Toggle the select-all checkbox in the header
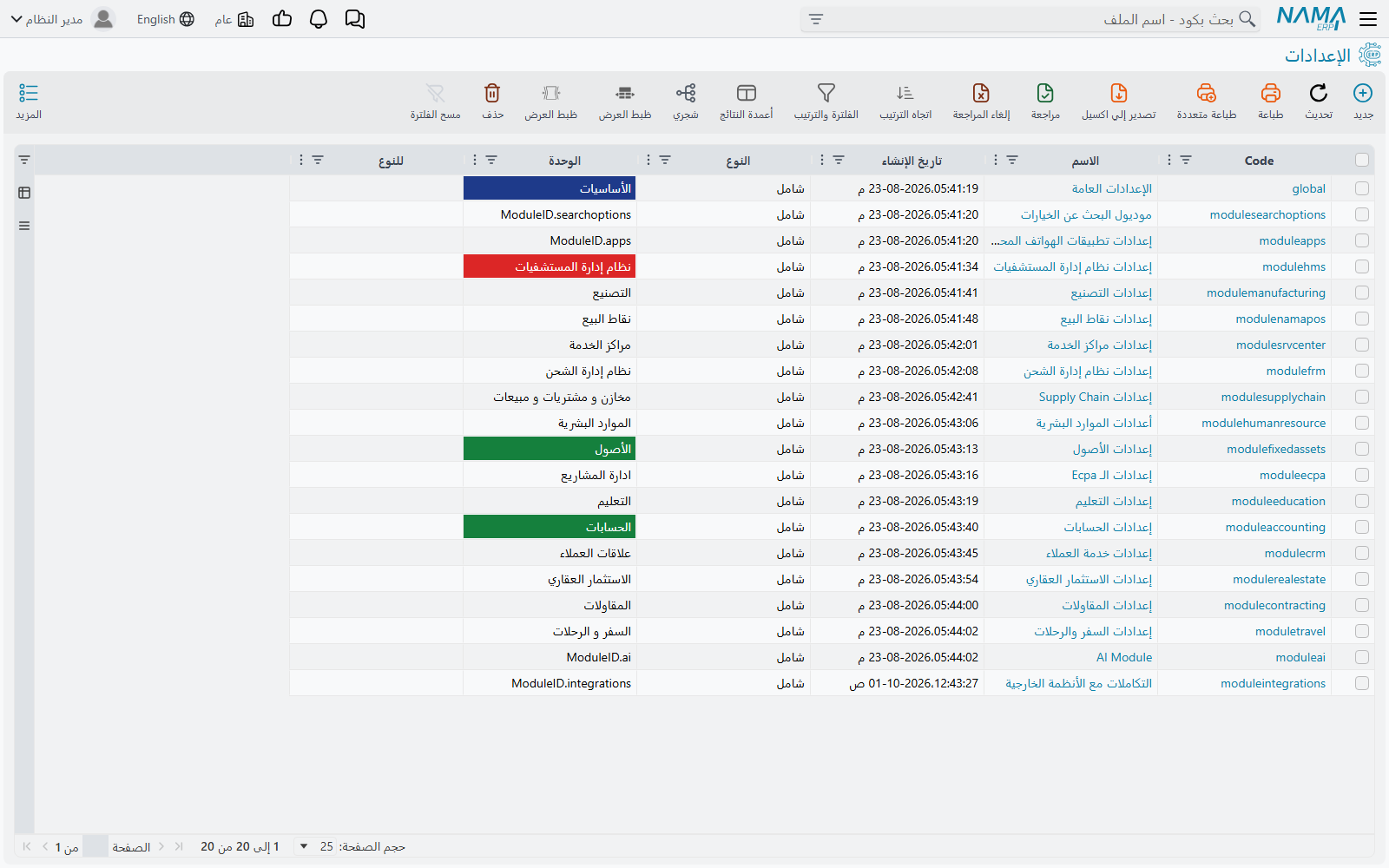Viewport: 1389px width, 868px height. [1362, 160]
